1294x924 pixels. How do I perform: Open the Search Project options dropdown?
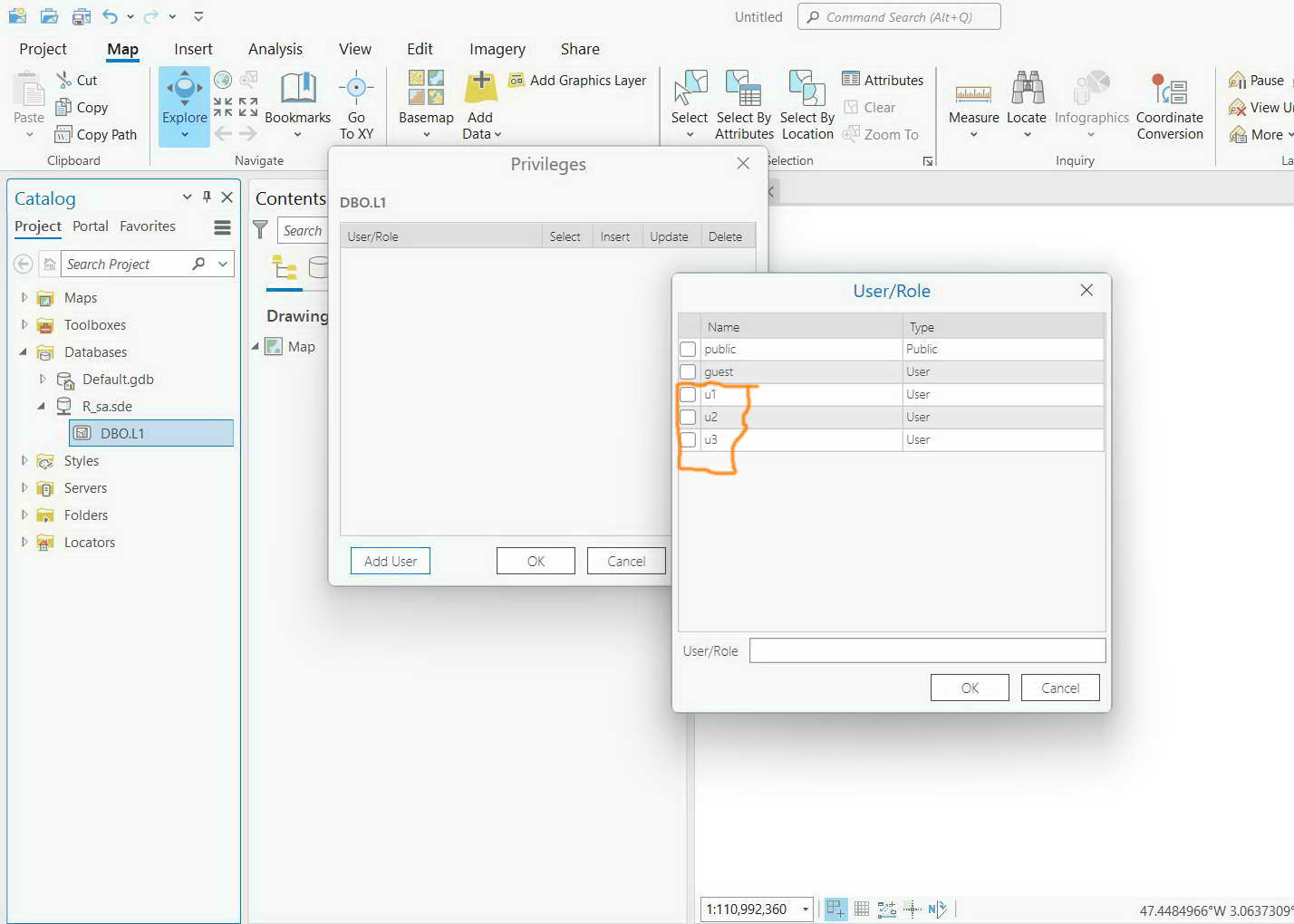(x=223, y=264)
